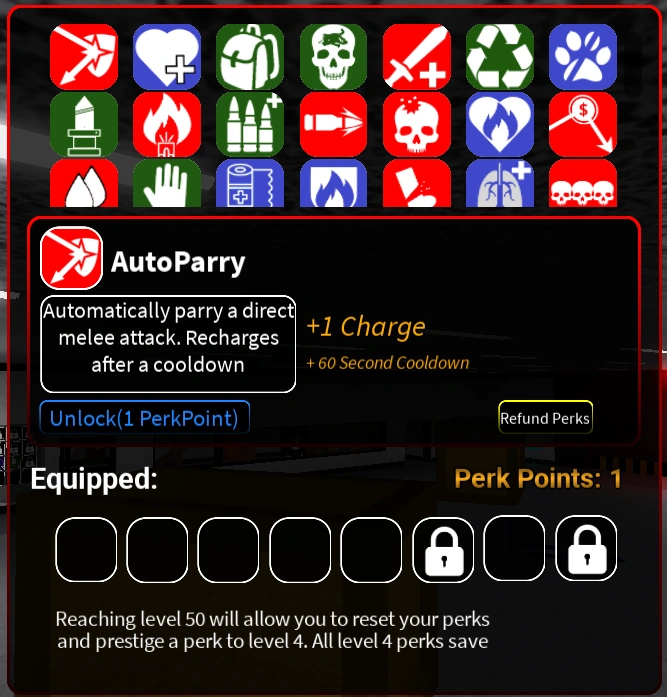Choose the red speeding bullet perk icon
The height and width of the screenshot is (697, 667).
click(333, 124)
